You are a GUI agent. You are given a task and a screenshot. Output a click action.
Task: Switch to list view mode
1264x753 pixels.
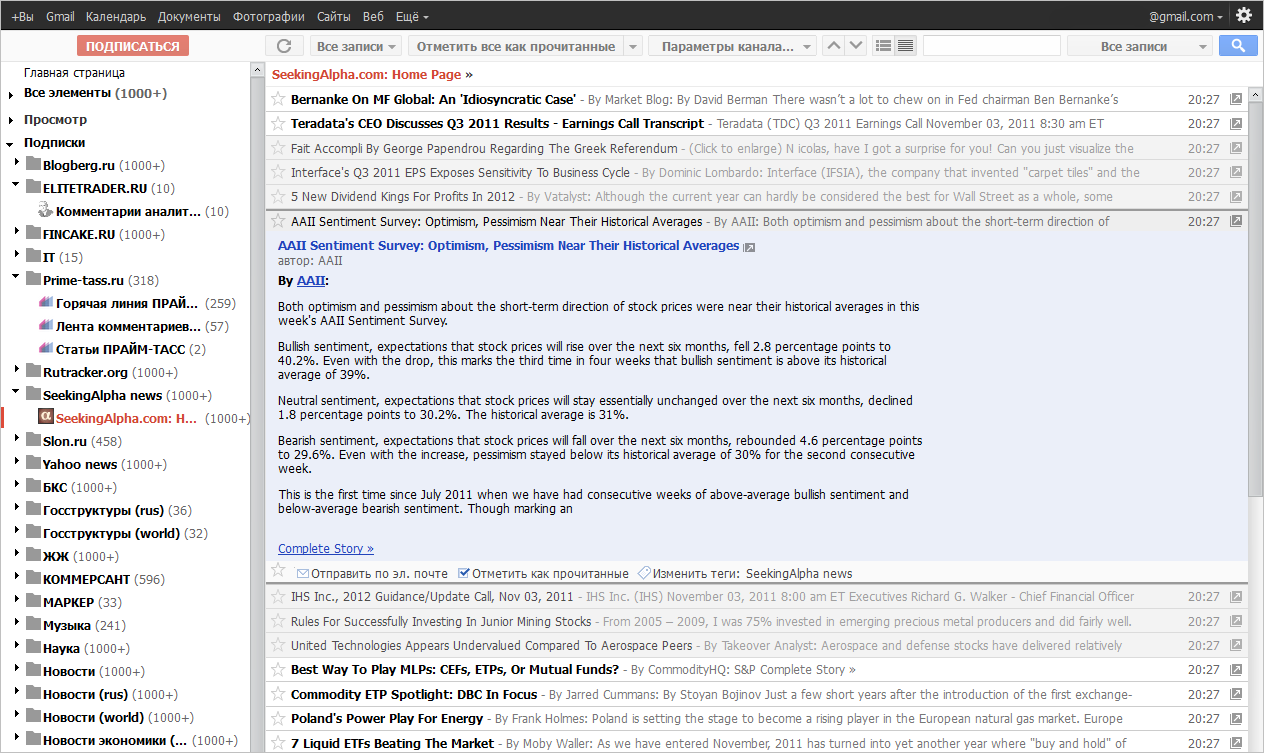pyautogui.click(x=884, y=45)
